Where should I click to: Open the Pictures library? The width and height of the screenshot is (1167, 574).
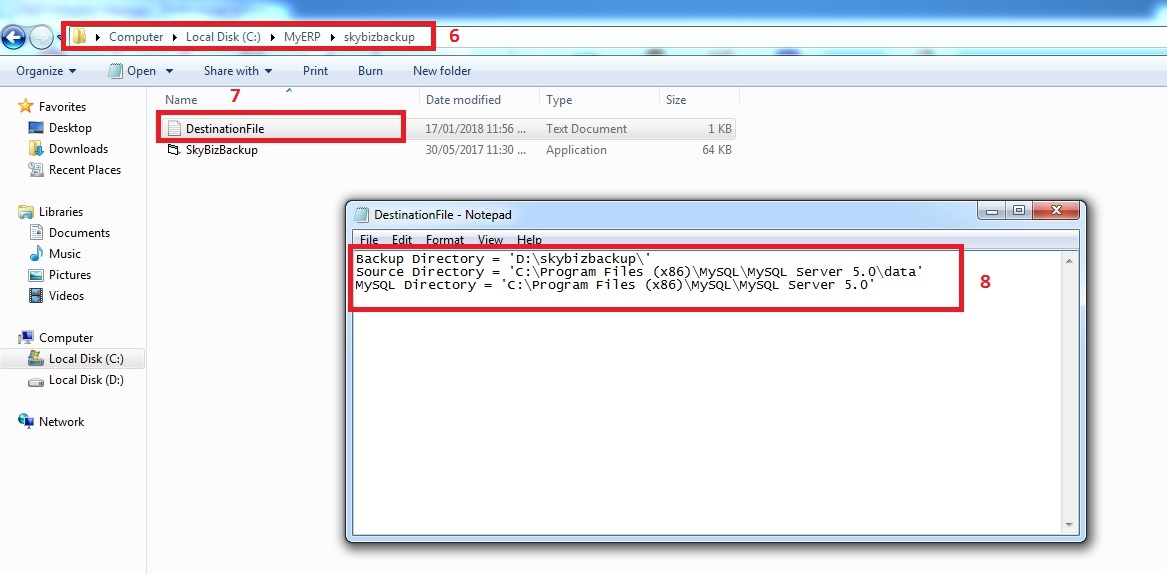click(x=70, y=275)
